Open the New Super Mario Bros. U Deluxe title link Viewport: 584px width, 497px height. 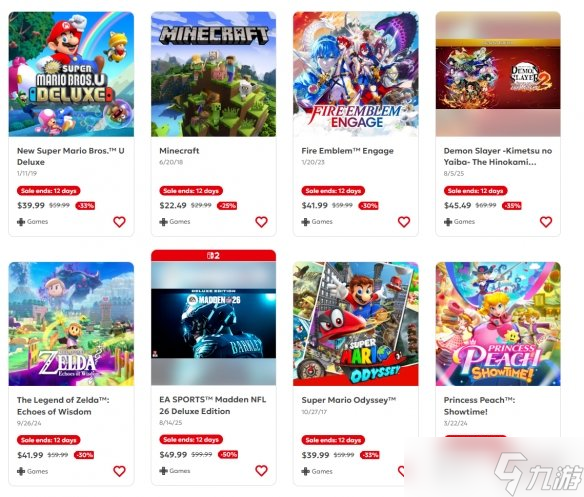click(71, 156)
